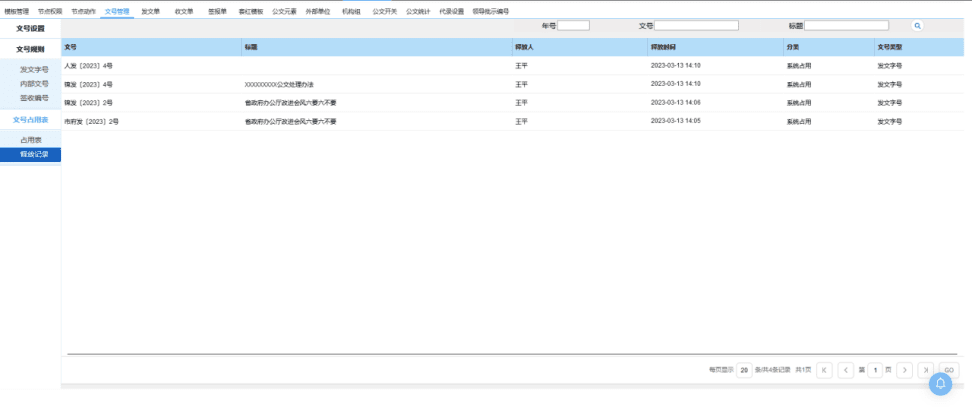The image size is (972, 414).
Task: Open the floating bell notification button
Action: (940, 384)
